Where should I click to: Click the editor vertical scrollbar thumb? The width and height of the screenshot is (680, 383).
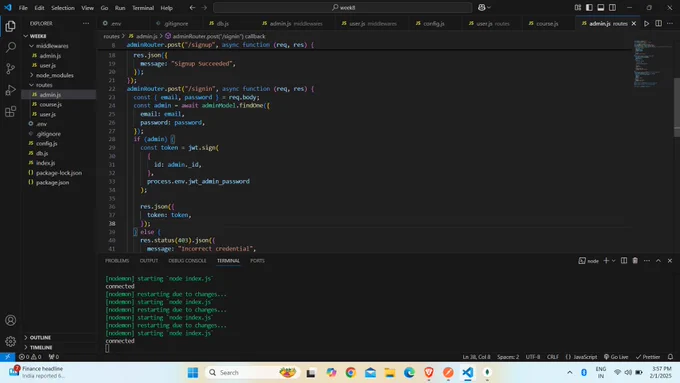(677, 108)
